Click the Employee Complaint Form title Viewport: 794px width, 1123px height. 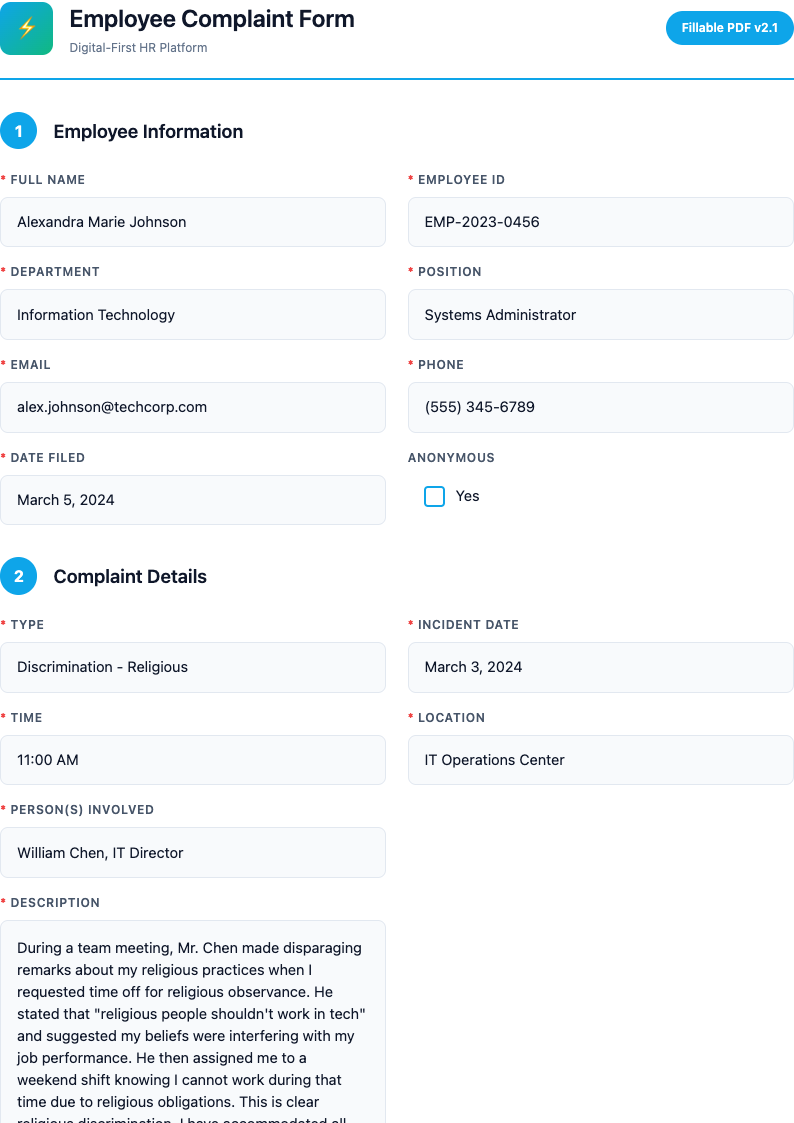pos(212,19)
